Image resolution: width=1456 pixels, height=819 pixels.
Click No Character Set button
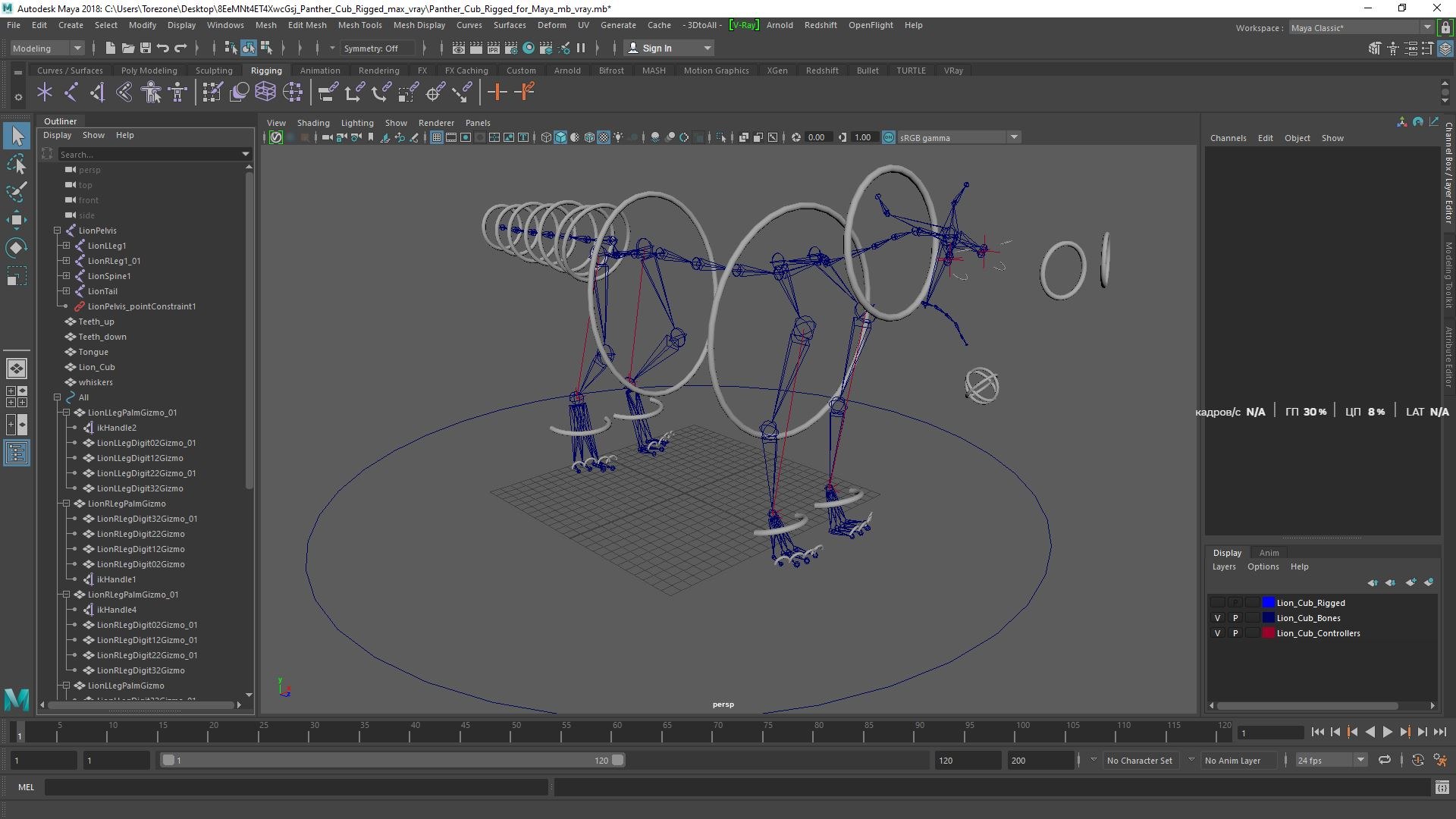coord(1139,760)
